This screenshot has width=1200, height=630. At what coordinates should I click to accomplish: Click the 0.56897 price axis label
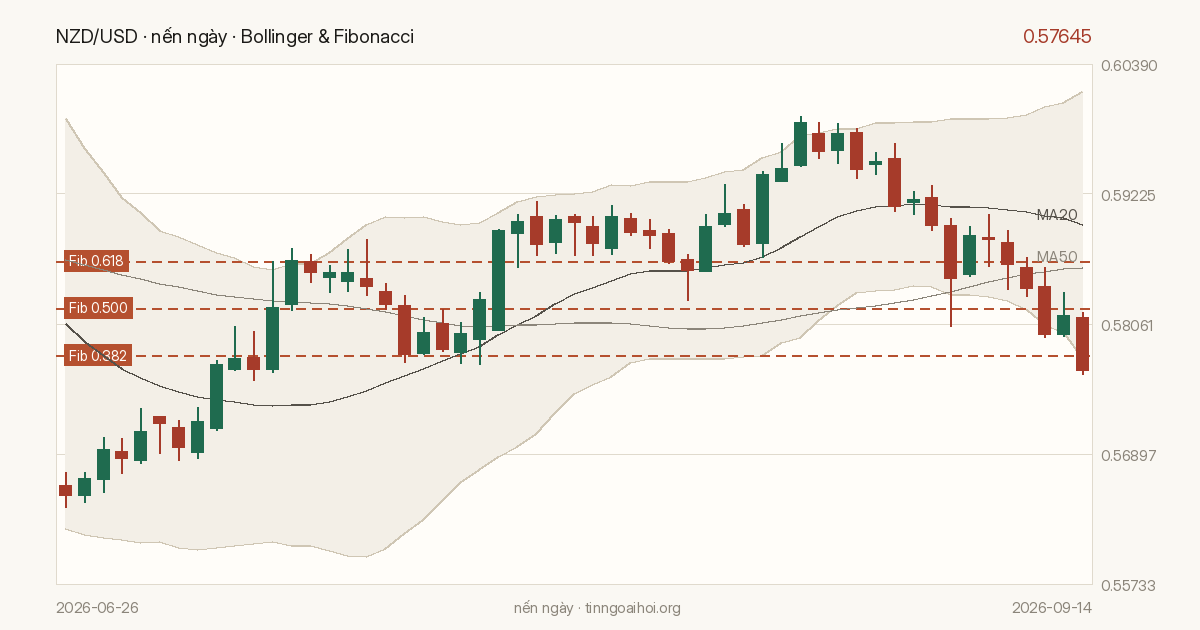click(1129, 455)
